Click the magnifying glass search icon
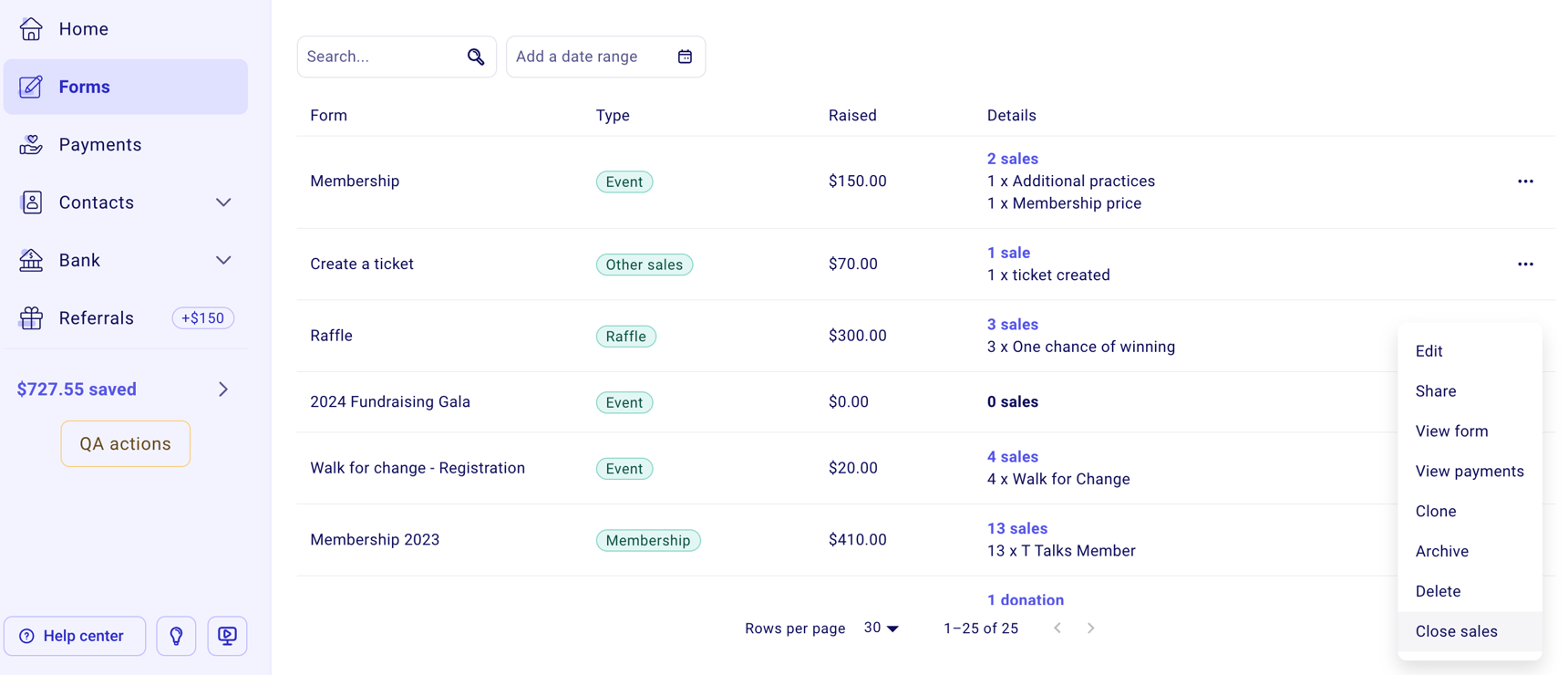 pyautogui.click(x=475, y=57)
